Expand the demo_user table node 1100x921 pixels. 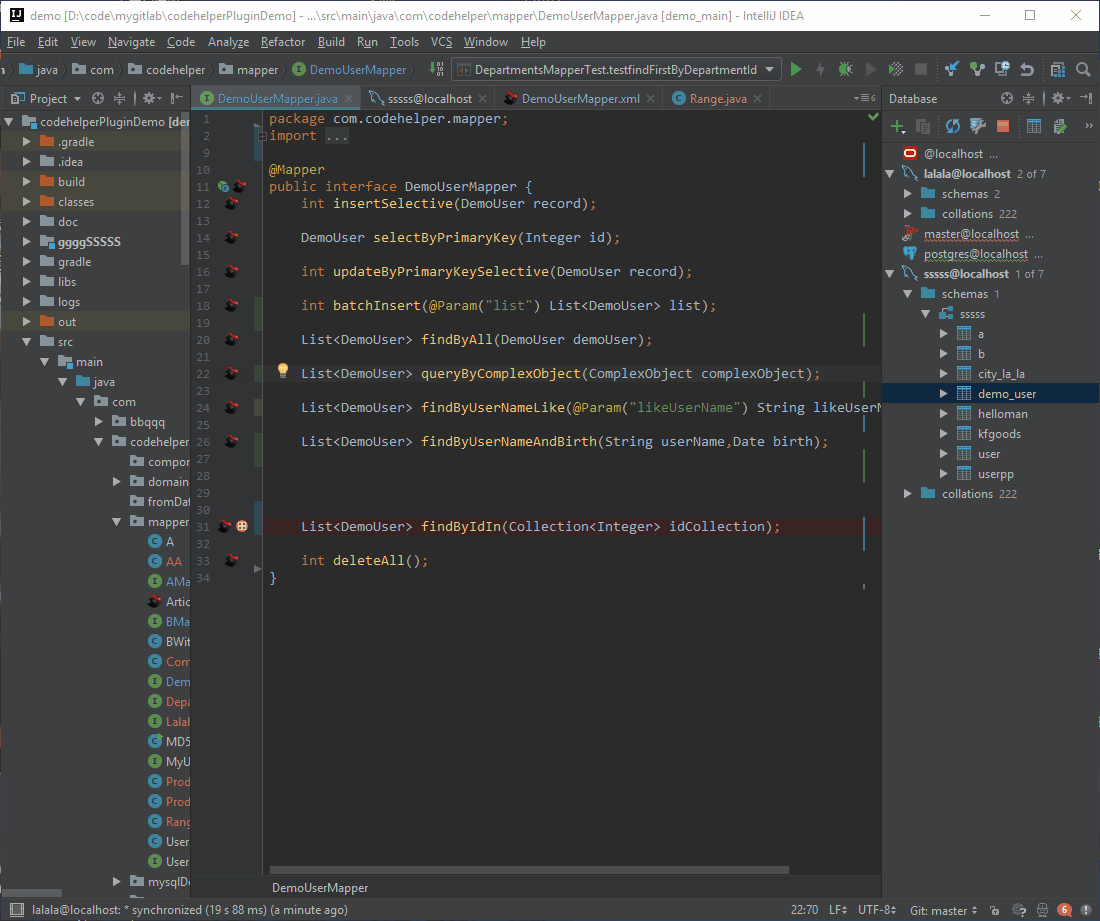(944, 394)
